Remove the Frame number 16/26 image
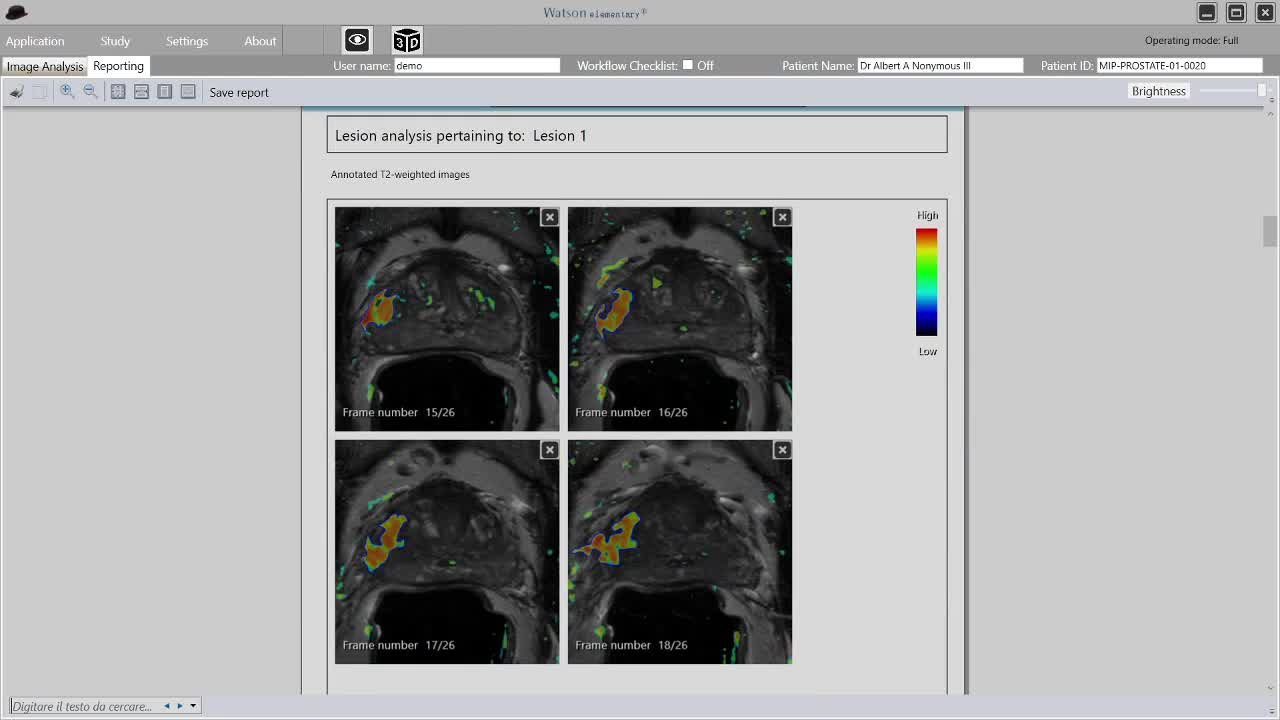The width and height of the screenshot is (1280, 720). pos(782,217)
